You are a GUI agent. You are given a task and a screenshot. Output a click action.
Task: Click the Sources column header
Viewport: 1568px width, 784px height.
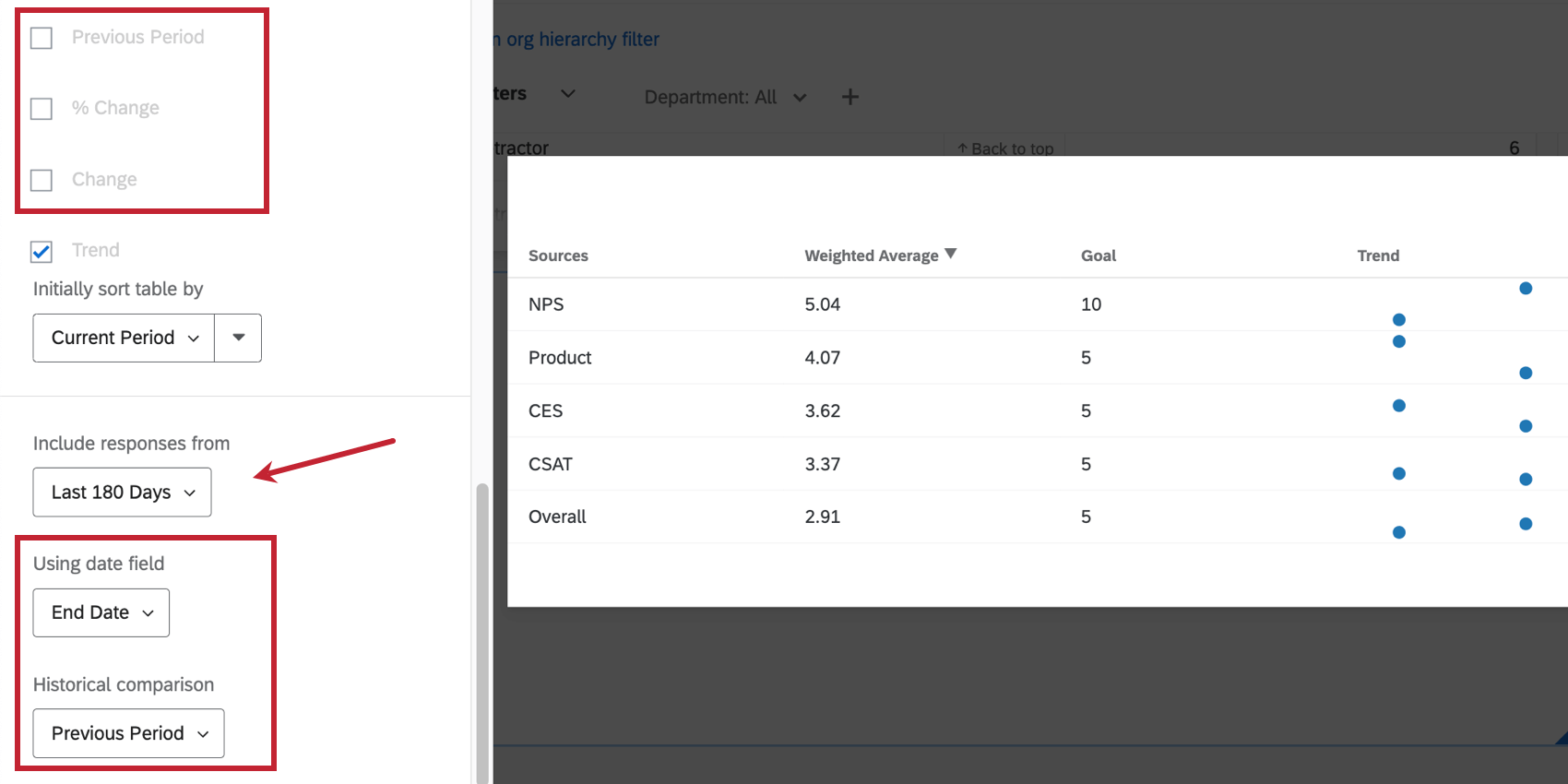pyautogui.click(x=558, y=255)
